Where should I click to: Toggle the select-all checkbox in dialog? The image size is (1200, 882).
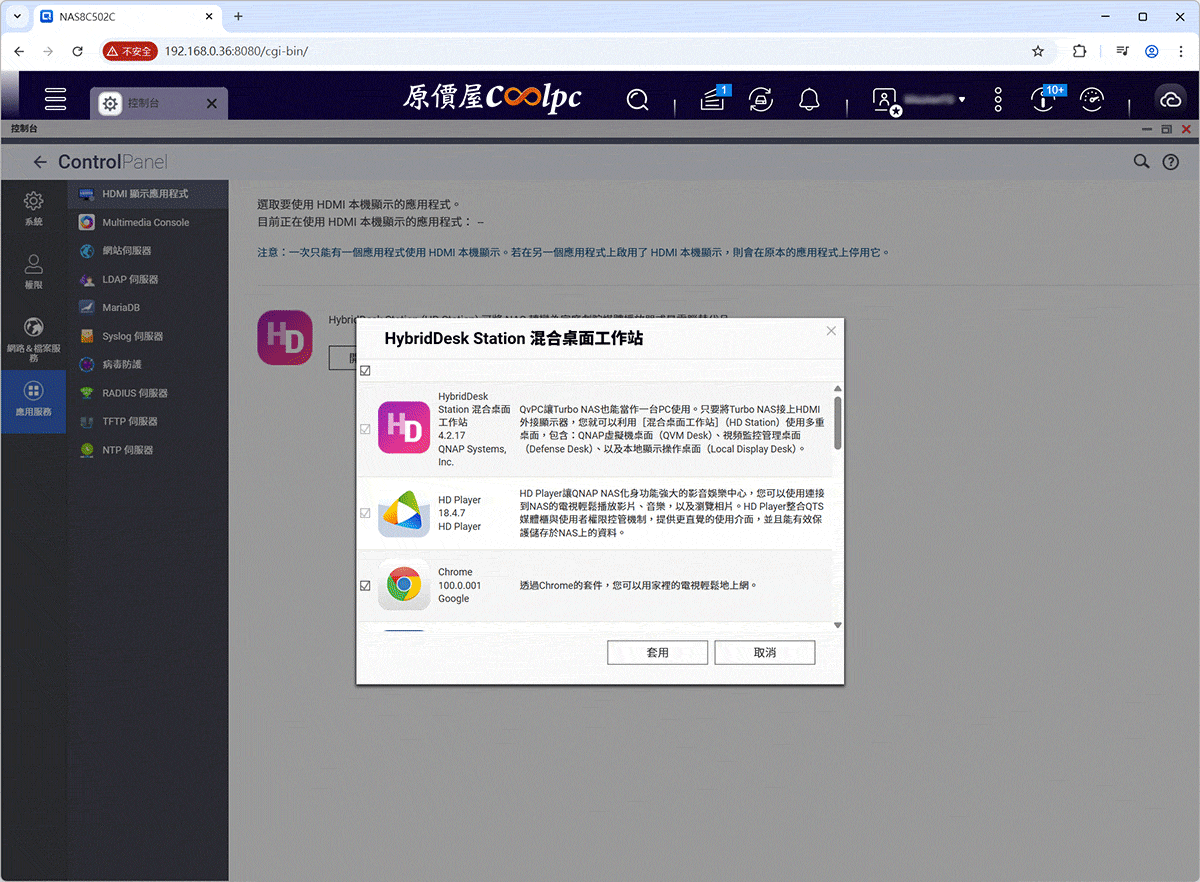[365, 371]
